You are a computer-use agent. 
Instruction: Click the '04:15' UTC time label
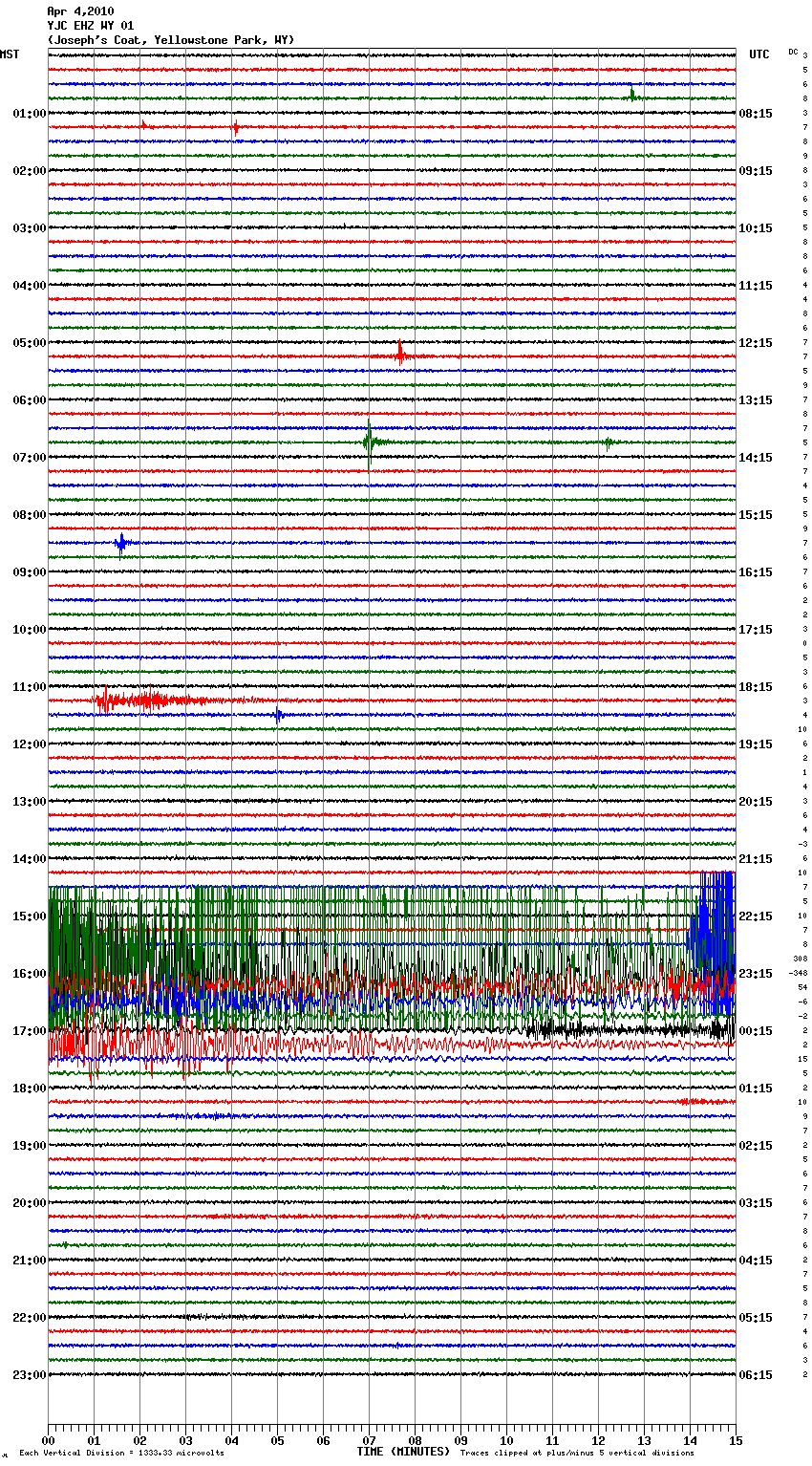pyautogui.click(x=756, y=1261)
